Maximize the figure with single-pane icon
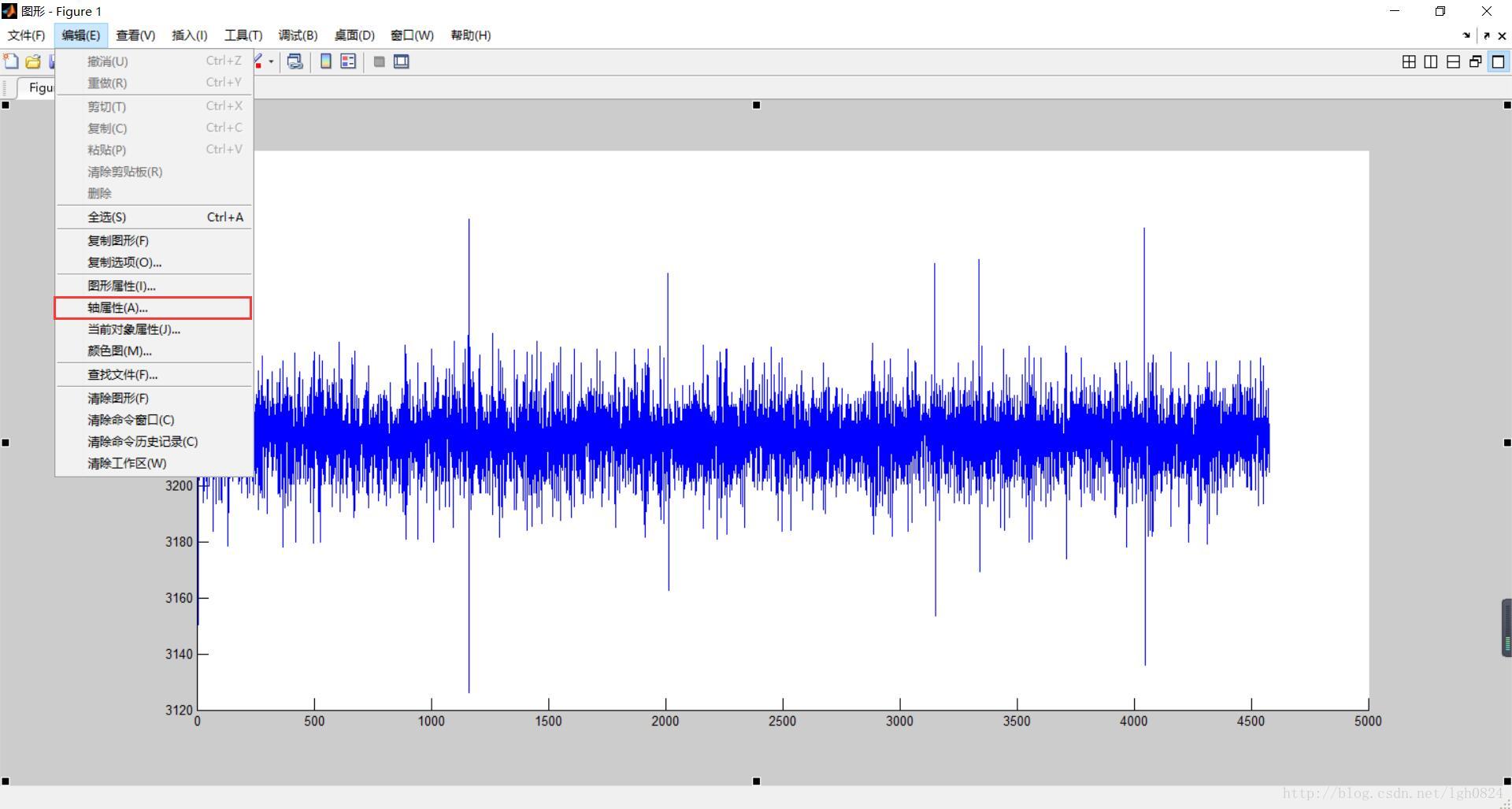1512x809 pixels. 1498,61
